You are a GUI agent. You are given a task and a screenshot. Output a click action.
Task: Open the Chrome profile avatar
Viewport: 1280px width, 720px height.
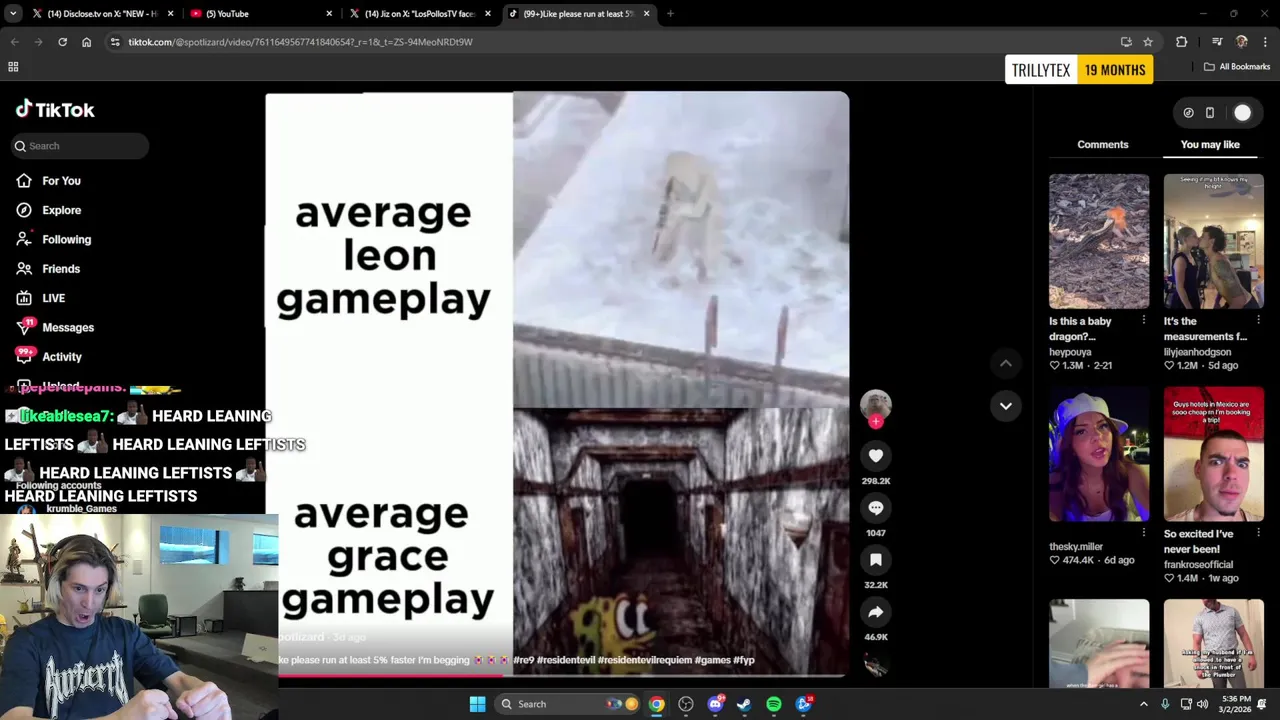coord(1241,42)
